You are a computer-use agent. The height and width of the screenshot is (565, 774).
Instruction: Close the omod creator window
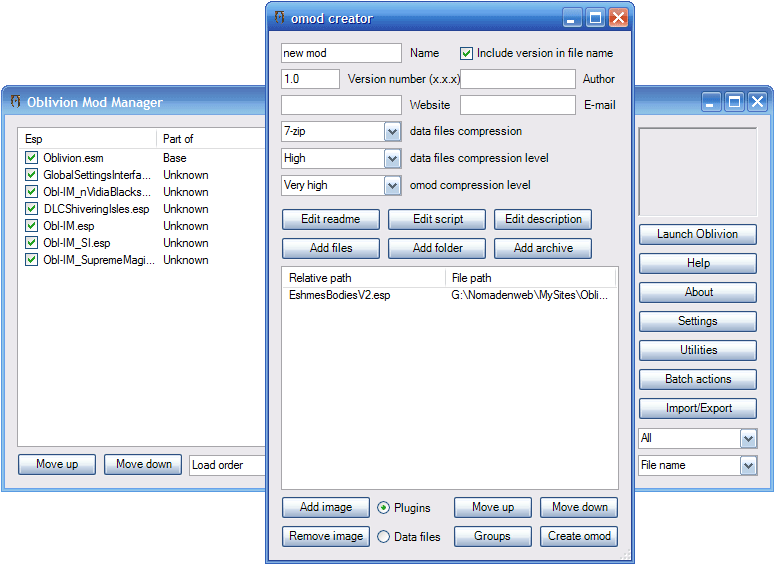(618, 18)
